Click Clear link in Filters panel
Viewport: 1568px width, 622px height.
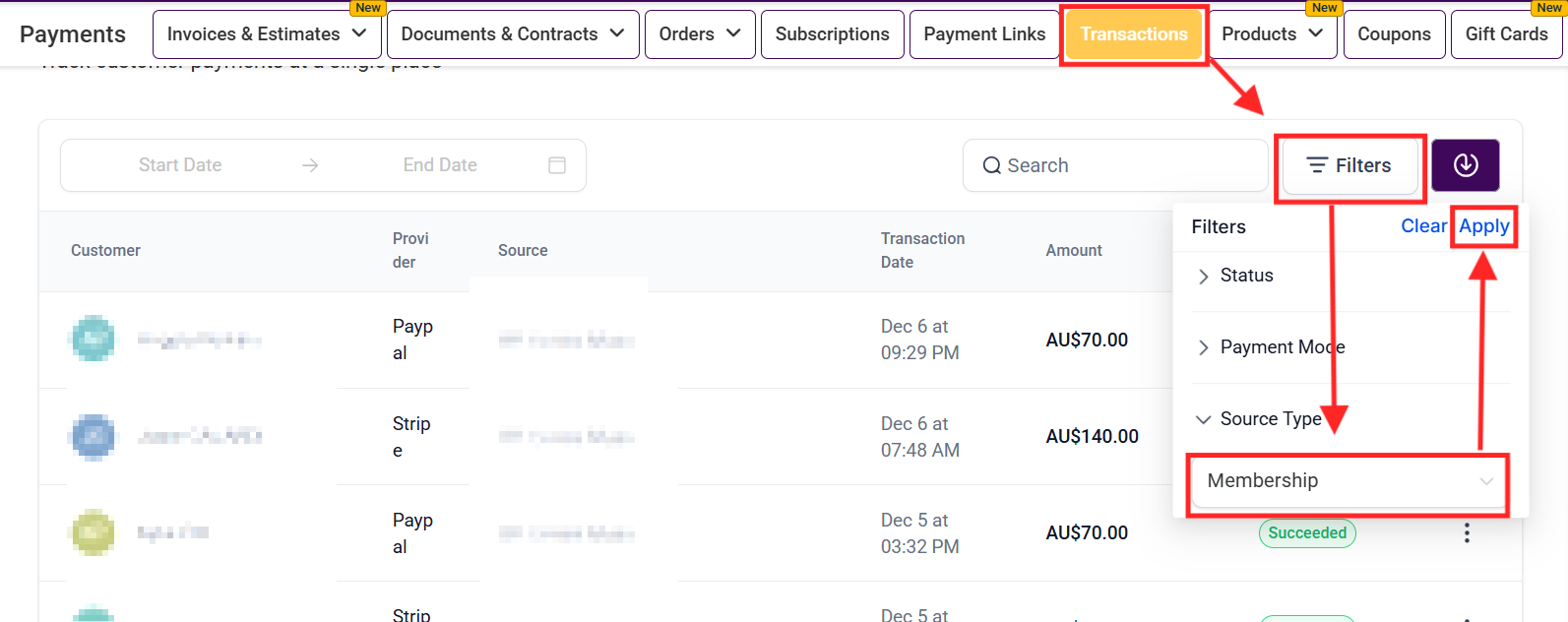(x=1422, y=226)
